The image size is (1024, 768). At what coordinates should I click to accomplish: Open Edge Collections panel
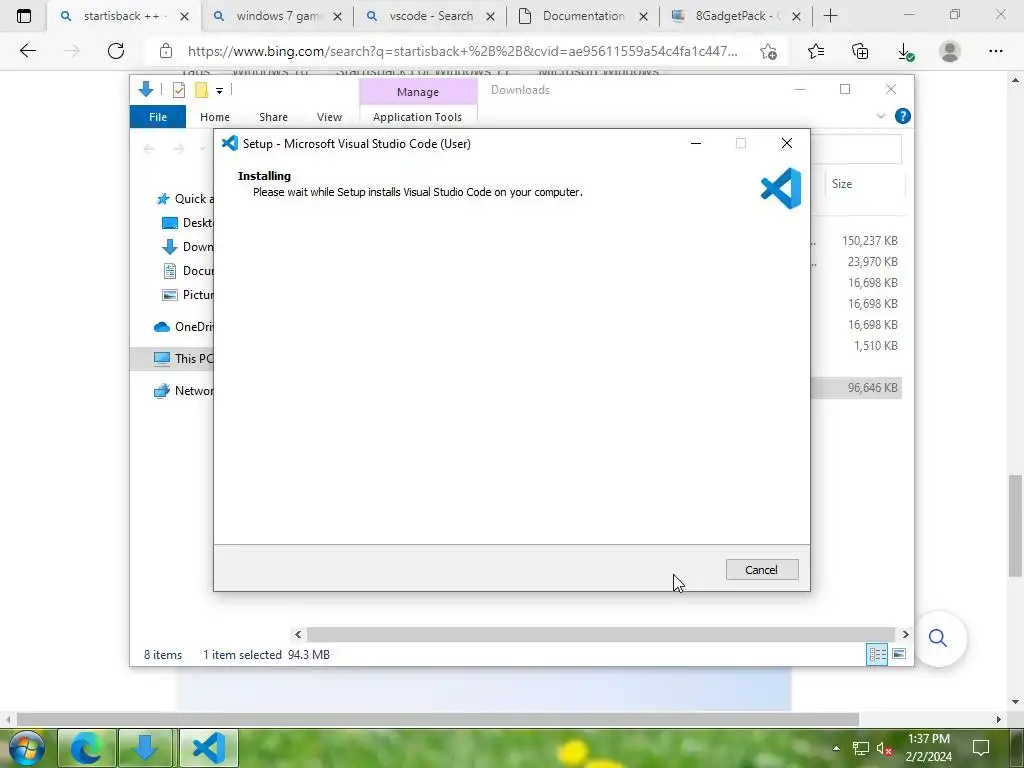coord(860,51)
